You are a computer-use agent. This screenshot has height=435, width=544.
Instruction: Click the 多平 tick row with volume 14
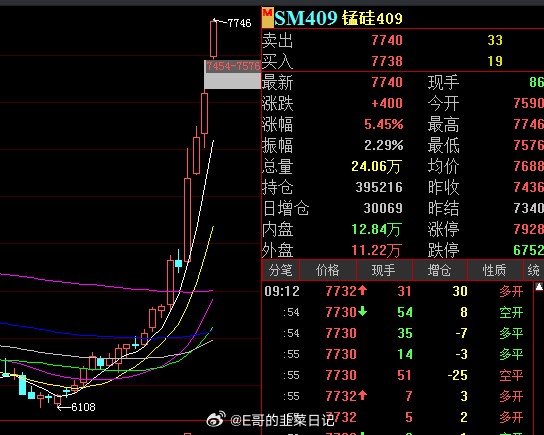click(397, 354)
